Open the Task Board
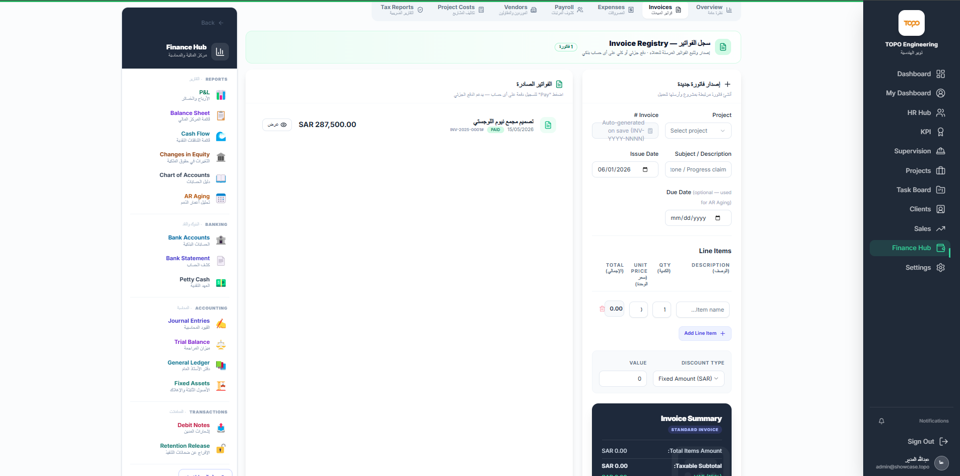Screen dimensions: 960x476 [910, 190]
